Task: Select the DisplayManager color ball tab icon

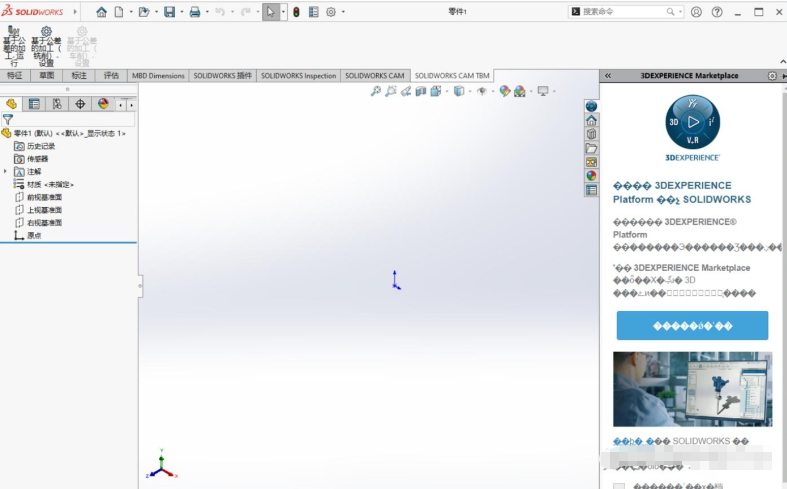Action: click(x=103, y=104)
